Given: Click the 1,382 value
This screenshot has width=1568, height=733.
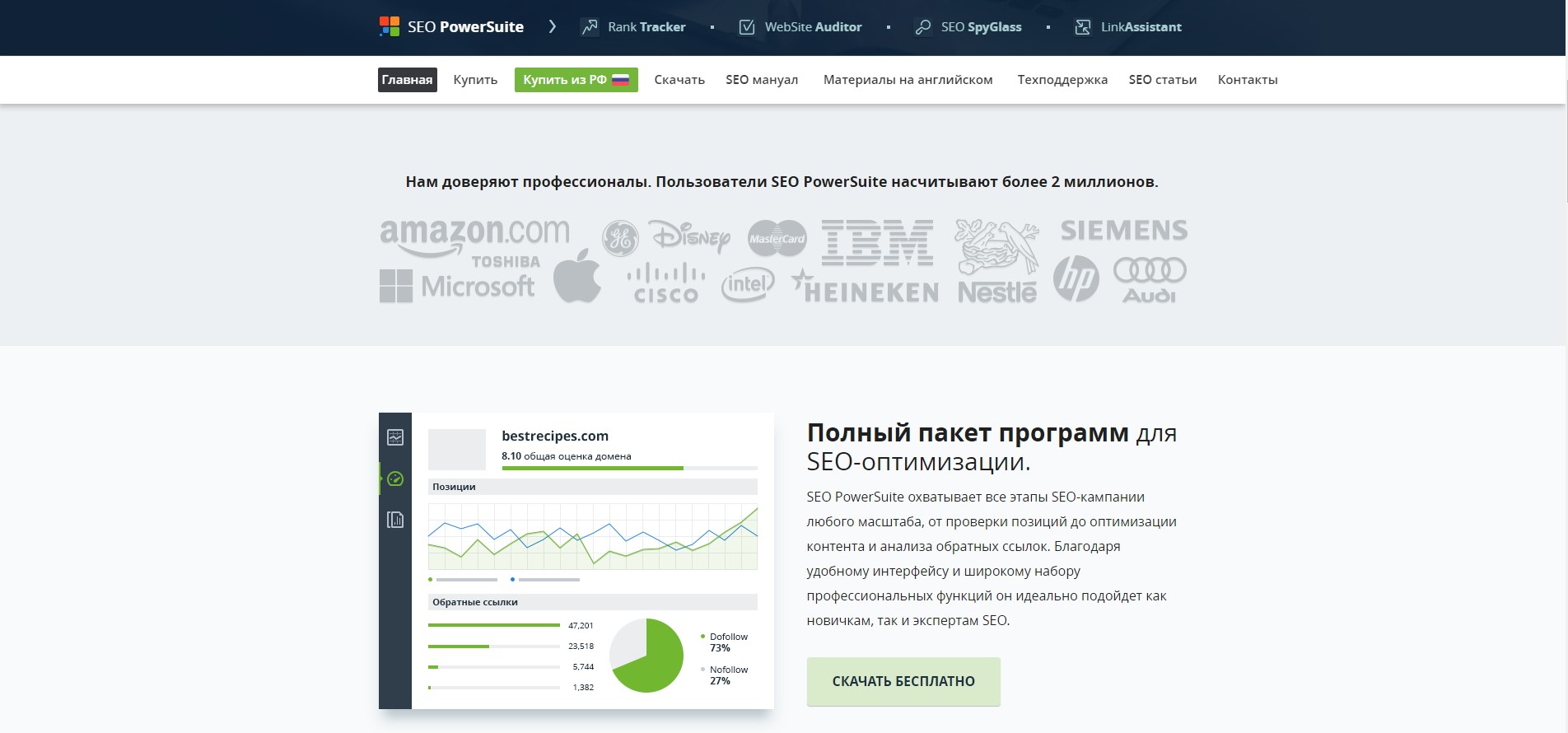Looking at the screenshot, I should [583, 688].
